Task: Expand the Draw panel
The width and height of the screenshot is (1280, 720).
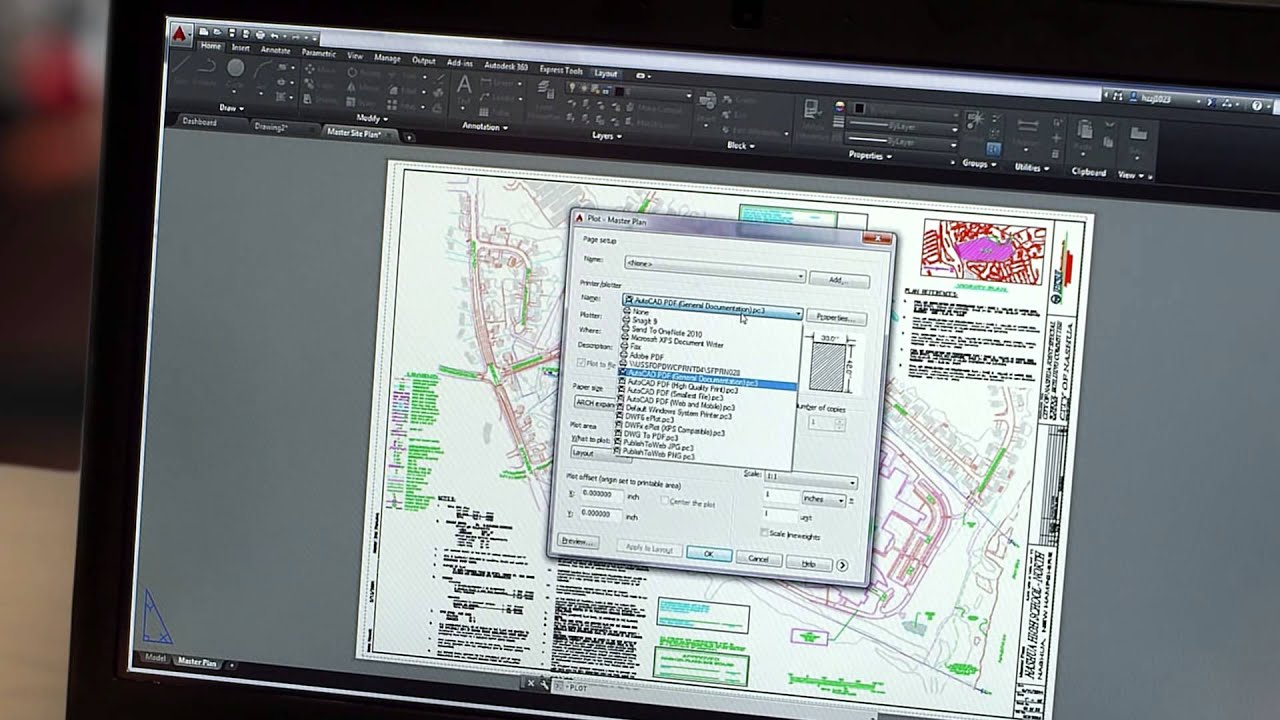Action: pyautogui.click(x=231, y=107)
